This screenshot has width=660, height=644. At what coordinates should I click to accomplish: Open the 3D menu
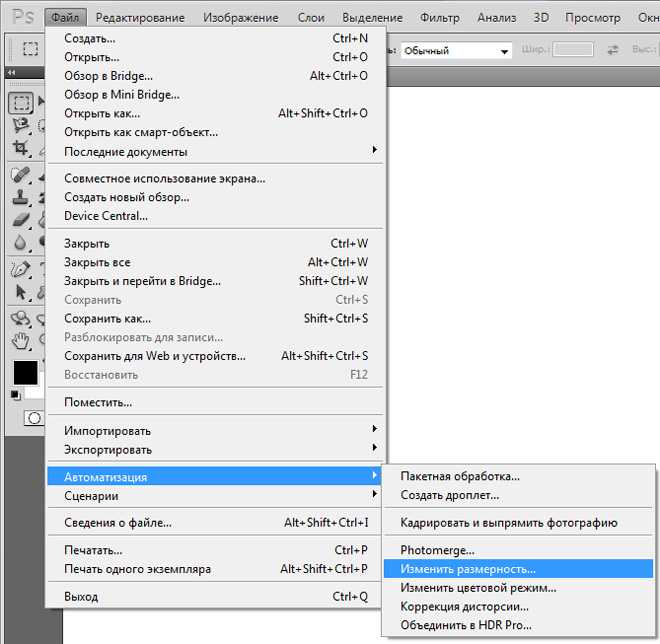pyautogui.click(x=541, y=18)
